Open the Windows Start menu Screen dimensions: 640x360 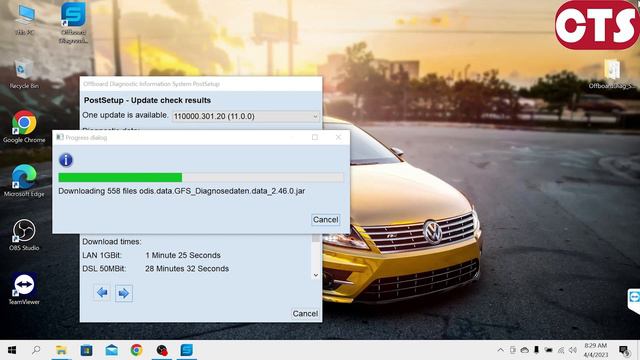12,350
